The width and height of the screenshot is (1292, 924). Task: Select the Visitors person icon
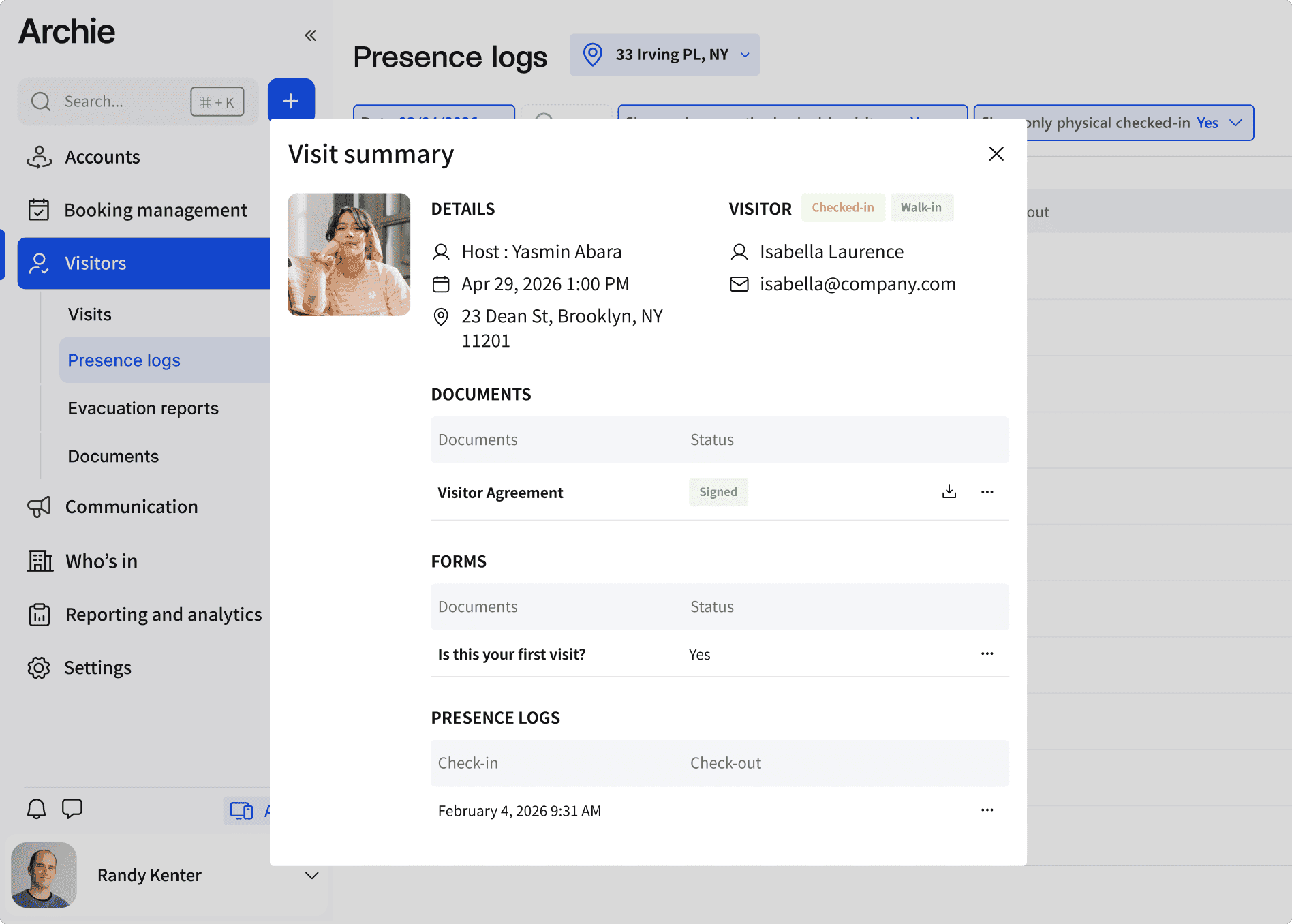40,264
